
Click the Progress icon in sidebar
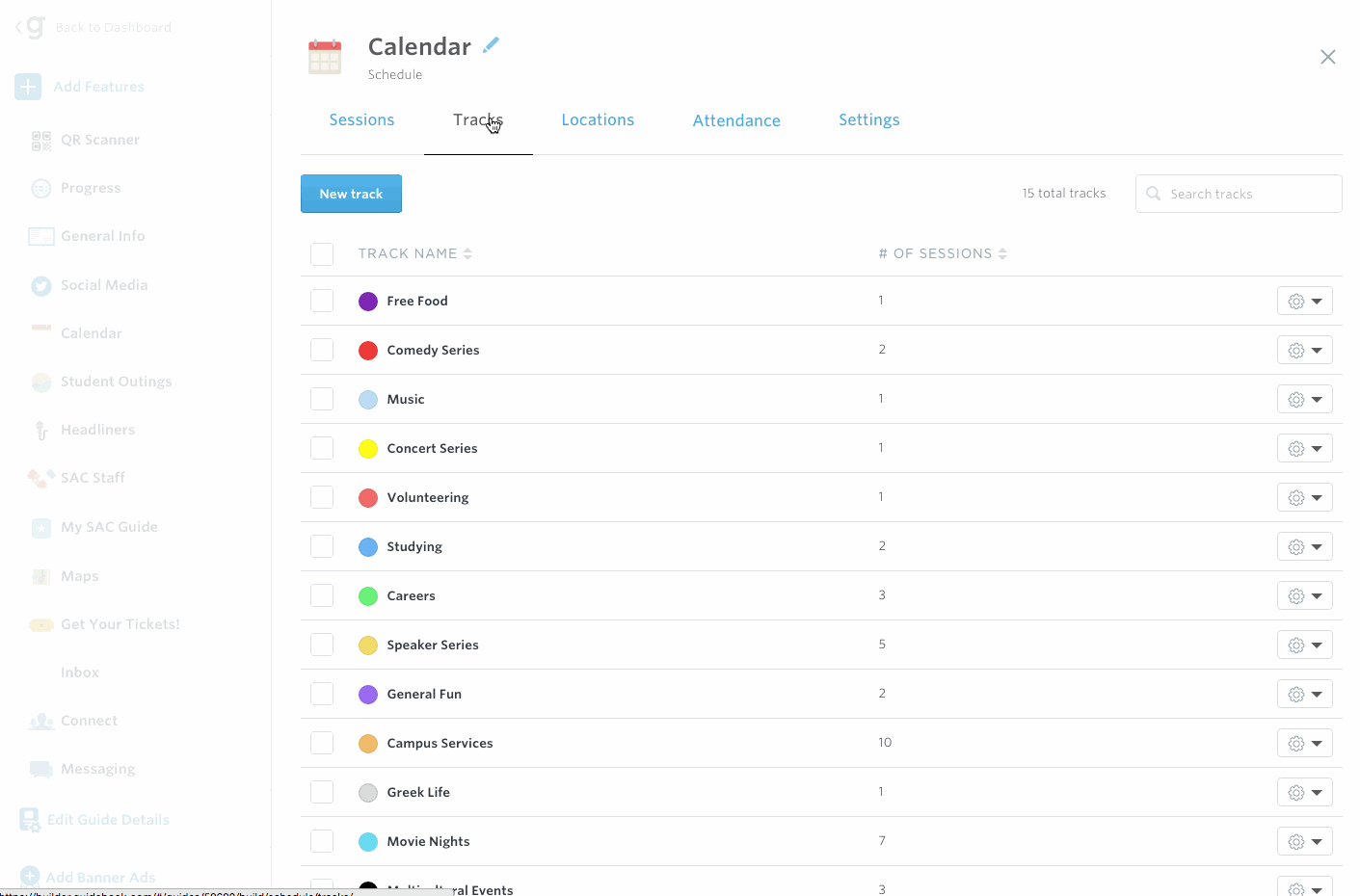[40, 189]
